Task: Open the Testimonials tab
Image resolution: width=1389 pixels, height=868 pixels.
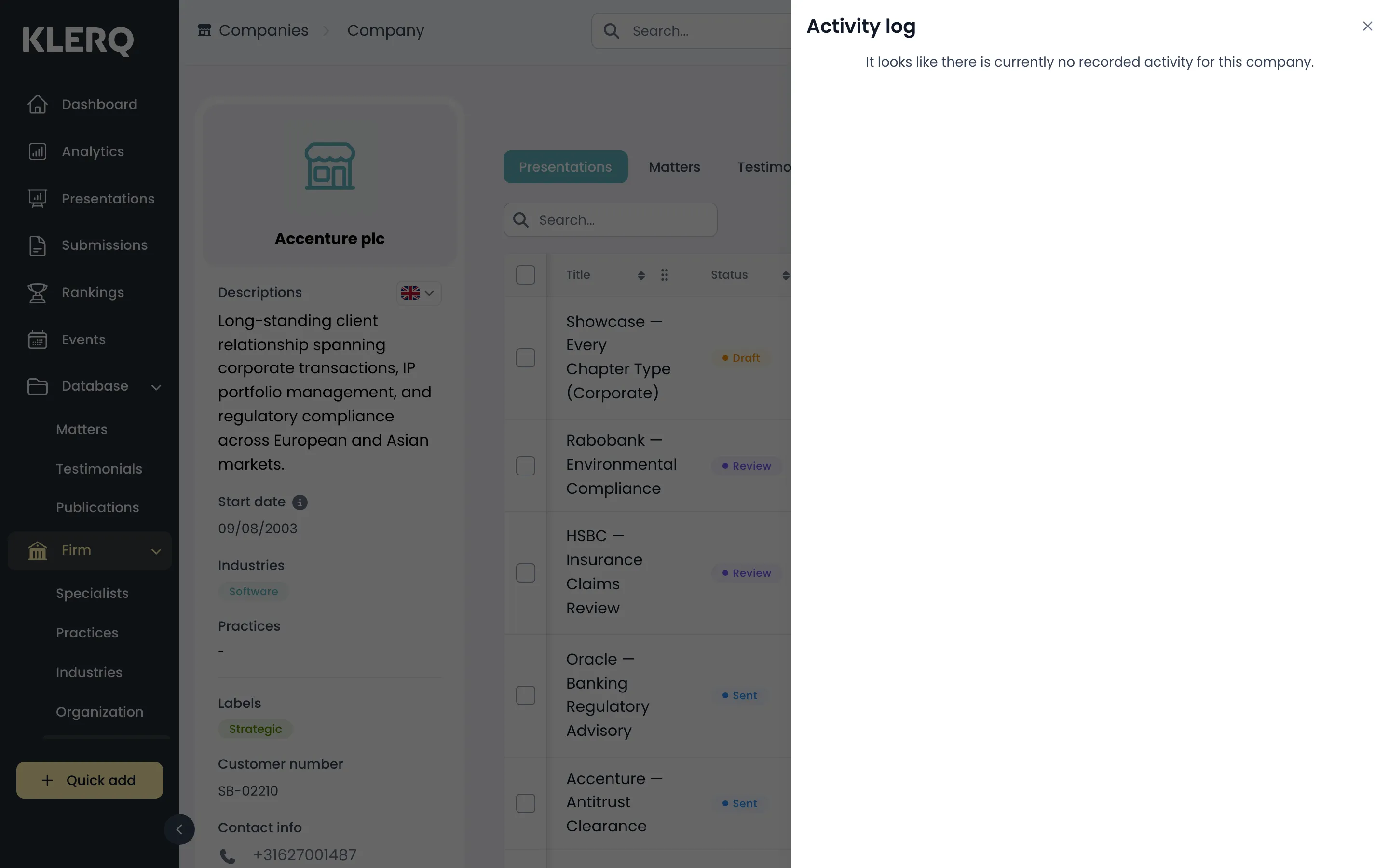Action: point(763,167)
